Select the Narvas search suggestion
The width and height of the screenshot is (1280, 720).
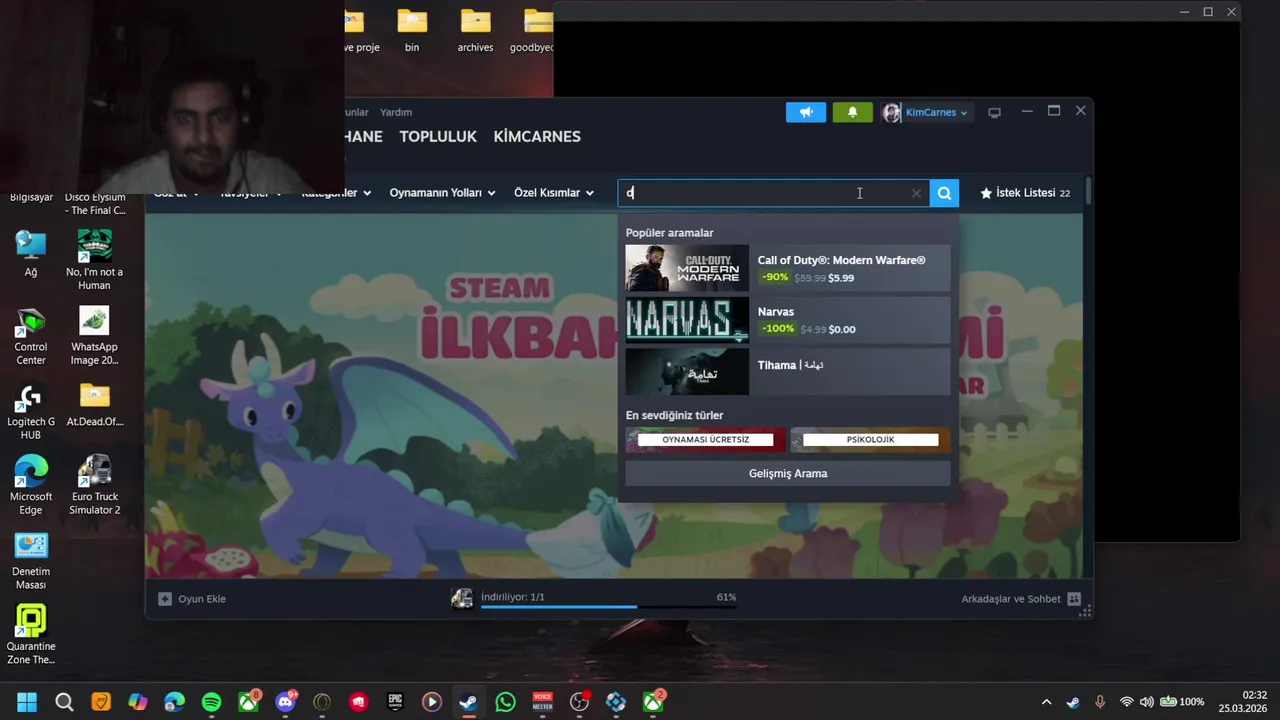coord(788,320)
